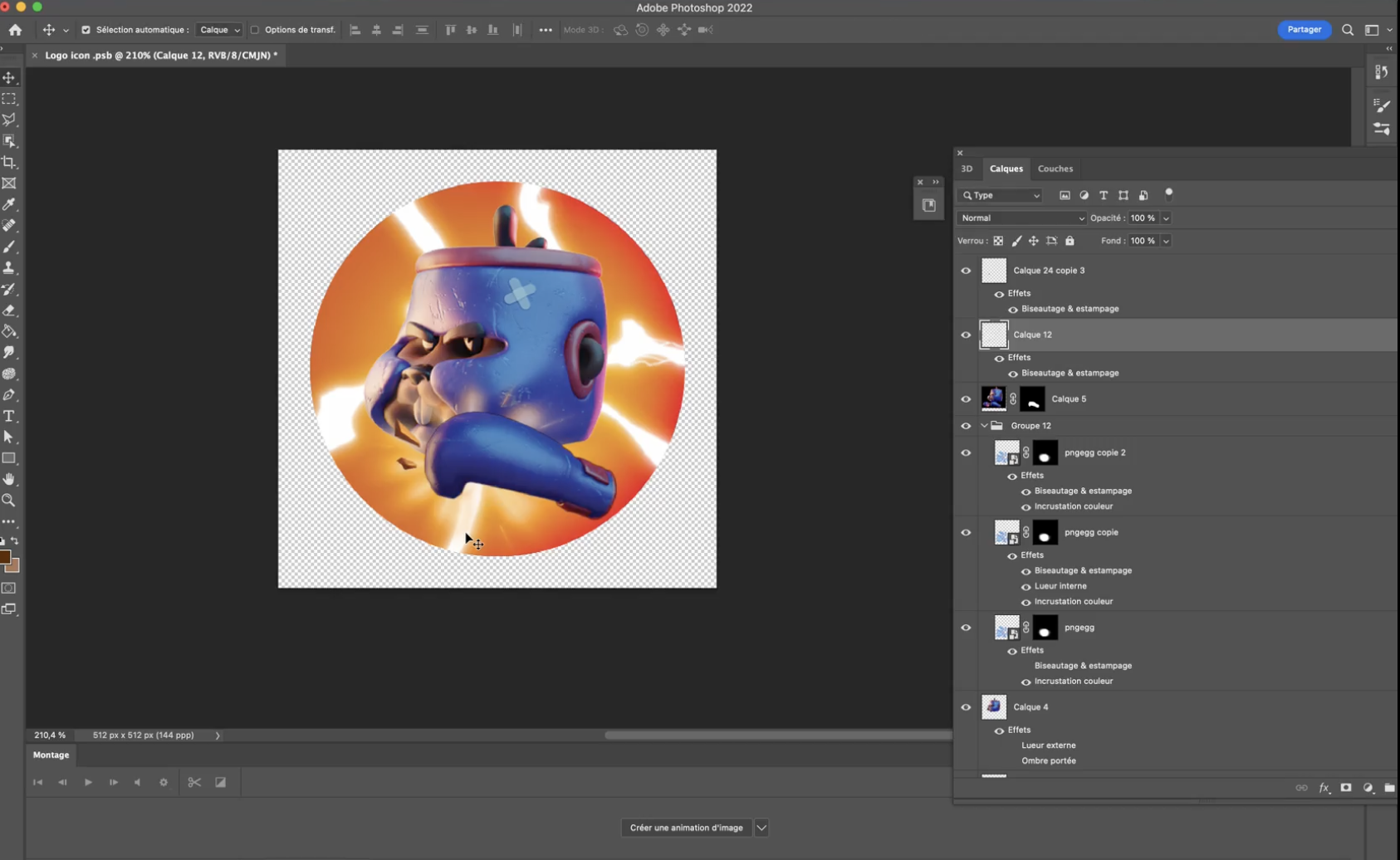Hide the Calque 5 layer
Screen dimensions: 1400x860
tap(966, 399)
